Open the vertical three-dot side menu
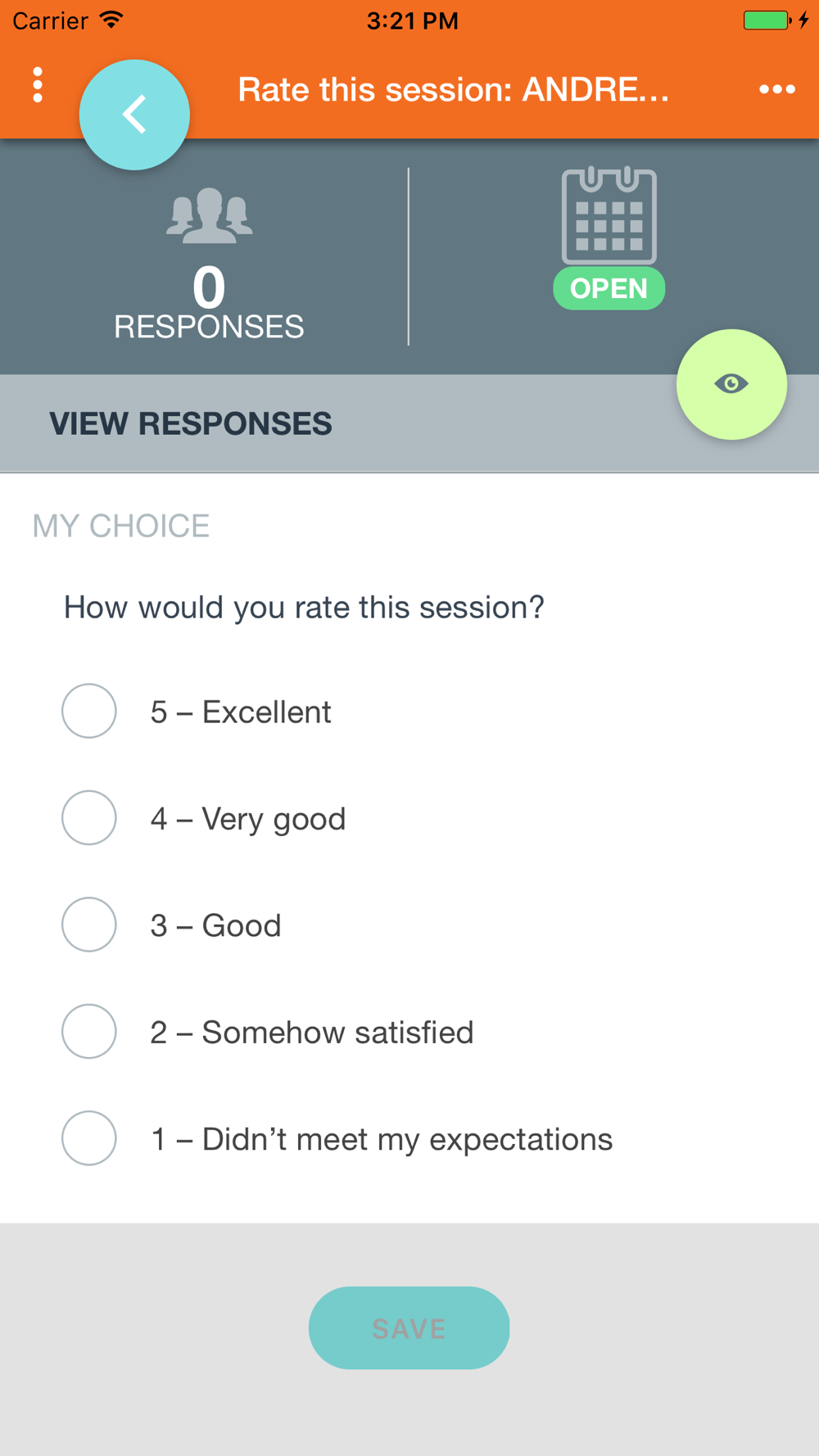This screenshot has height=1456, width=819. point(38,85)
